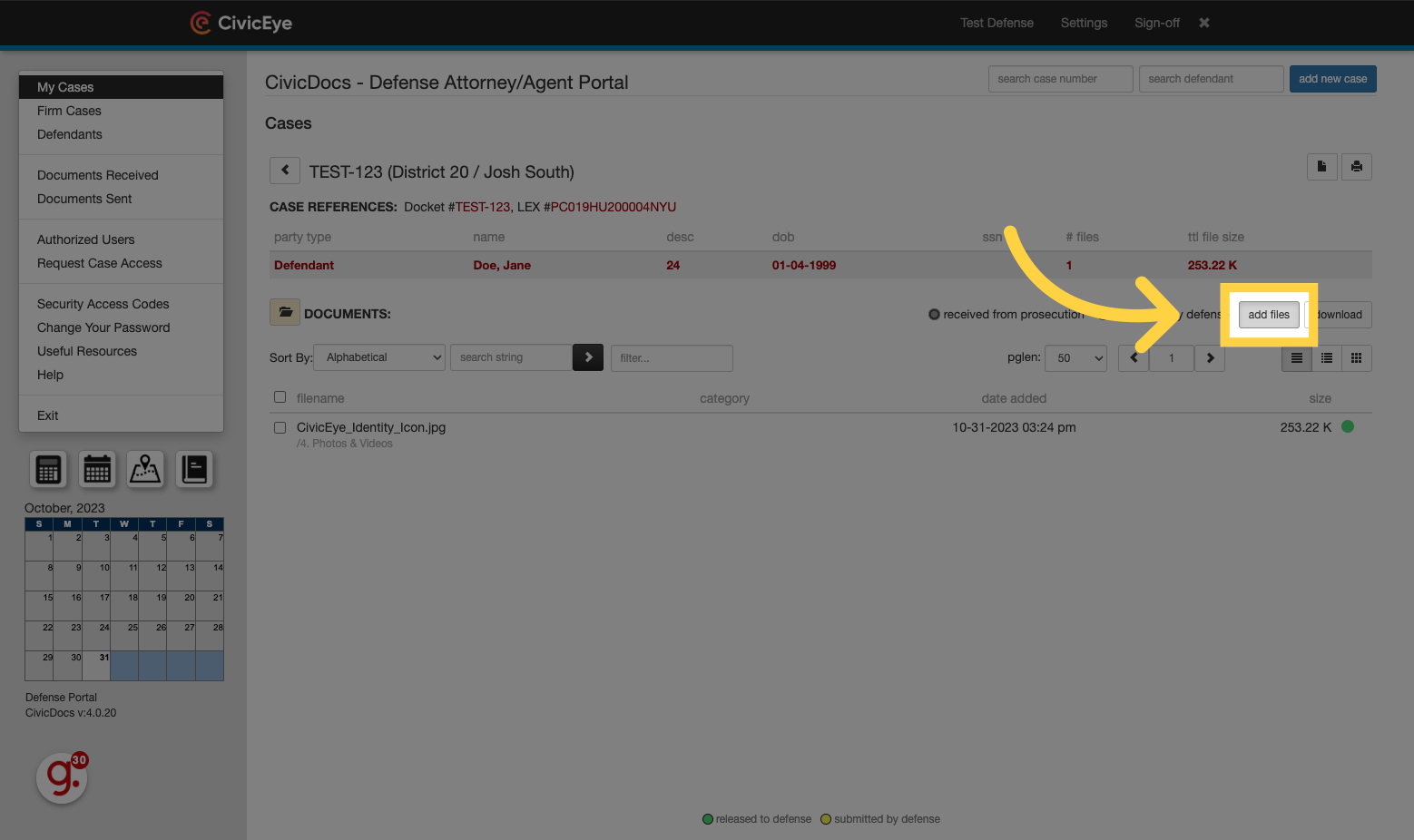This screenshot has height=840, width=1414.
Task: Click defendant name Doe, Jane
Action: [502, 265]
